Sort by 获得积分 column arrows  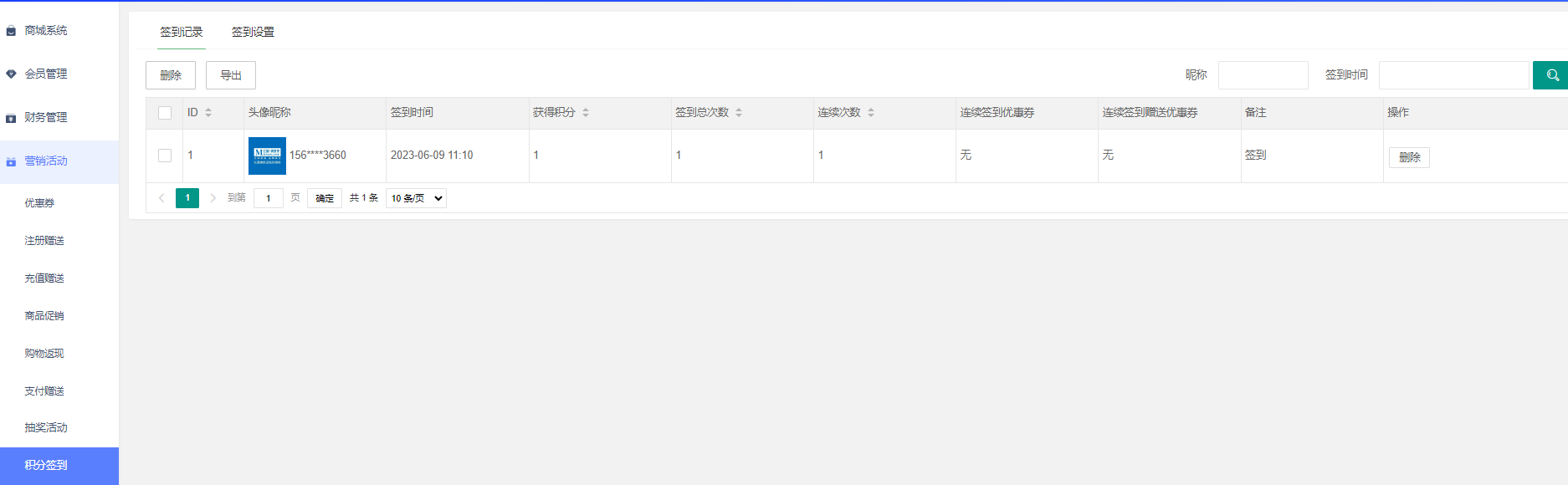(586, 112)
